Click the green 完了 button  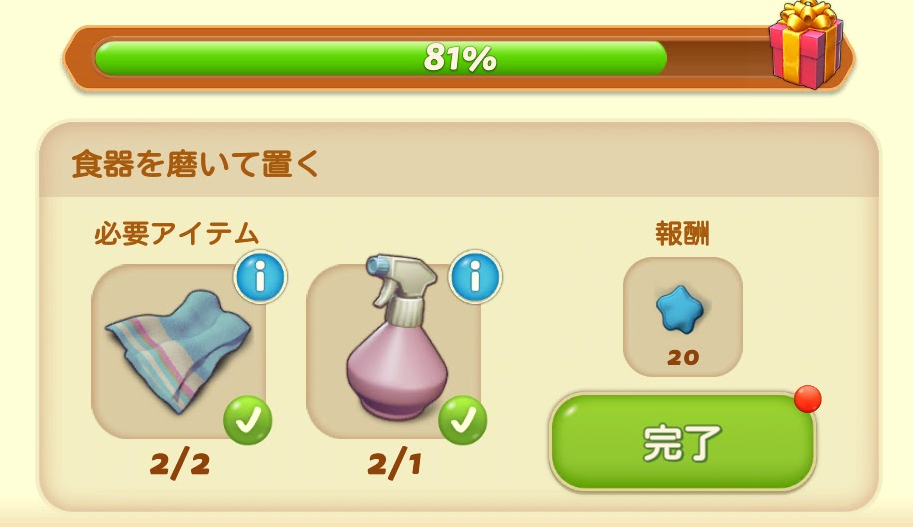pos(682,442)
